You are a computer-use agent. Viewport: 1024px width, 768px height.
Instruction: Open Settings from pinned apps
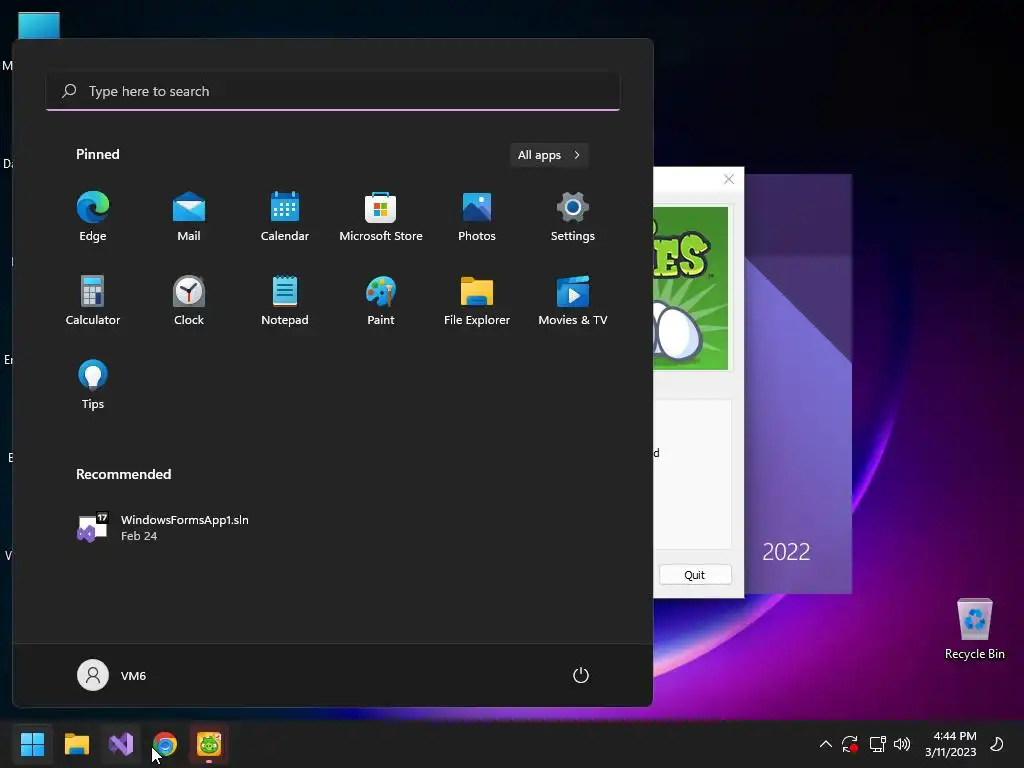[573, 217]
